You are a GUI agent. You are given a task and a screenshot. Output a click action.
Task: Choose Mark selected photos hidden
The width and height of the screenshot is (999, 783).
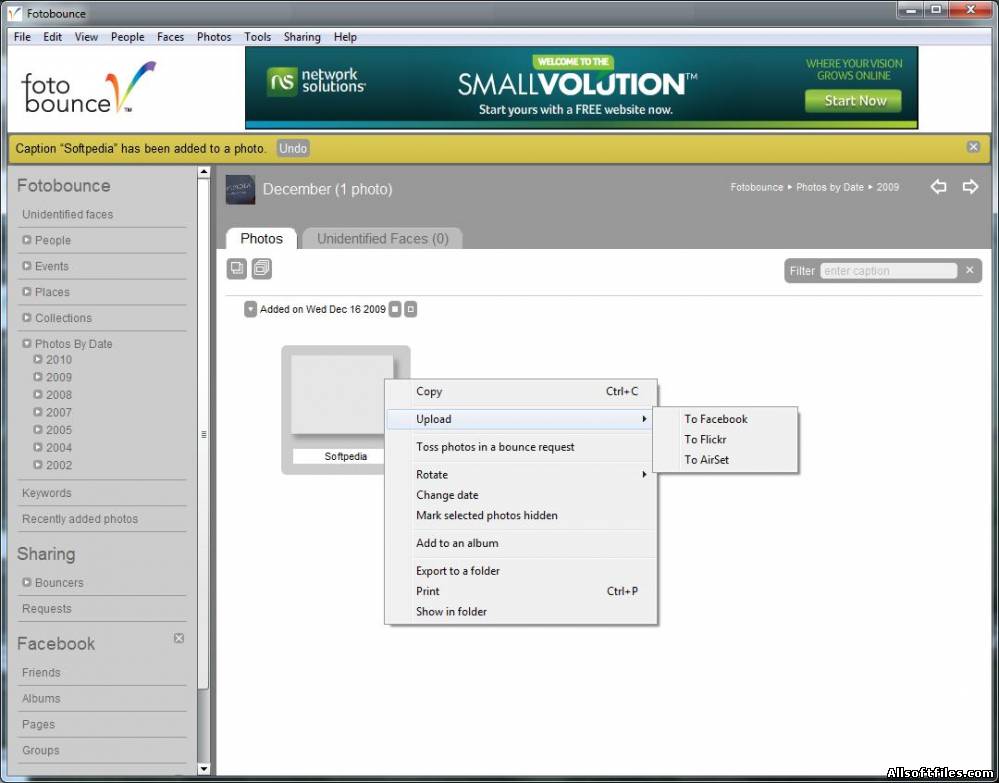521,515
